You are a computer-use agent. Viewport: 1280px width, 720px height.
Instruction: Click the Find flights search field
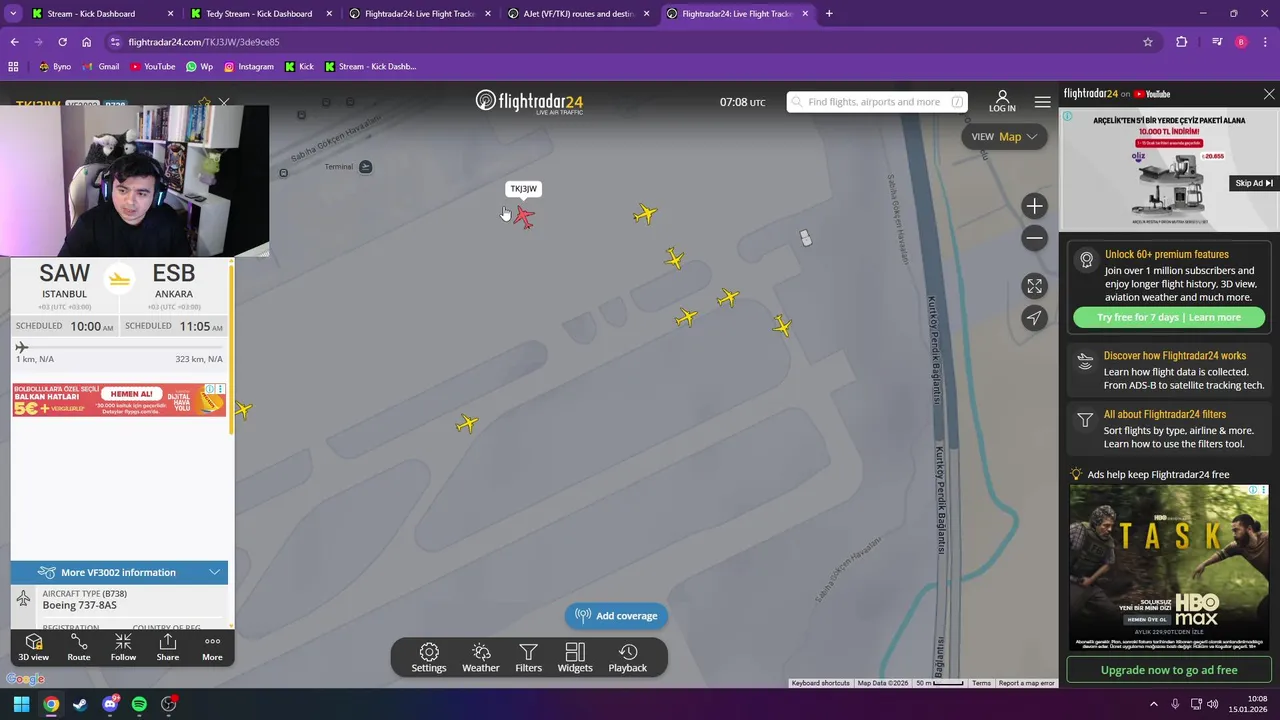(x=877, y=102)
